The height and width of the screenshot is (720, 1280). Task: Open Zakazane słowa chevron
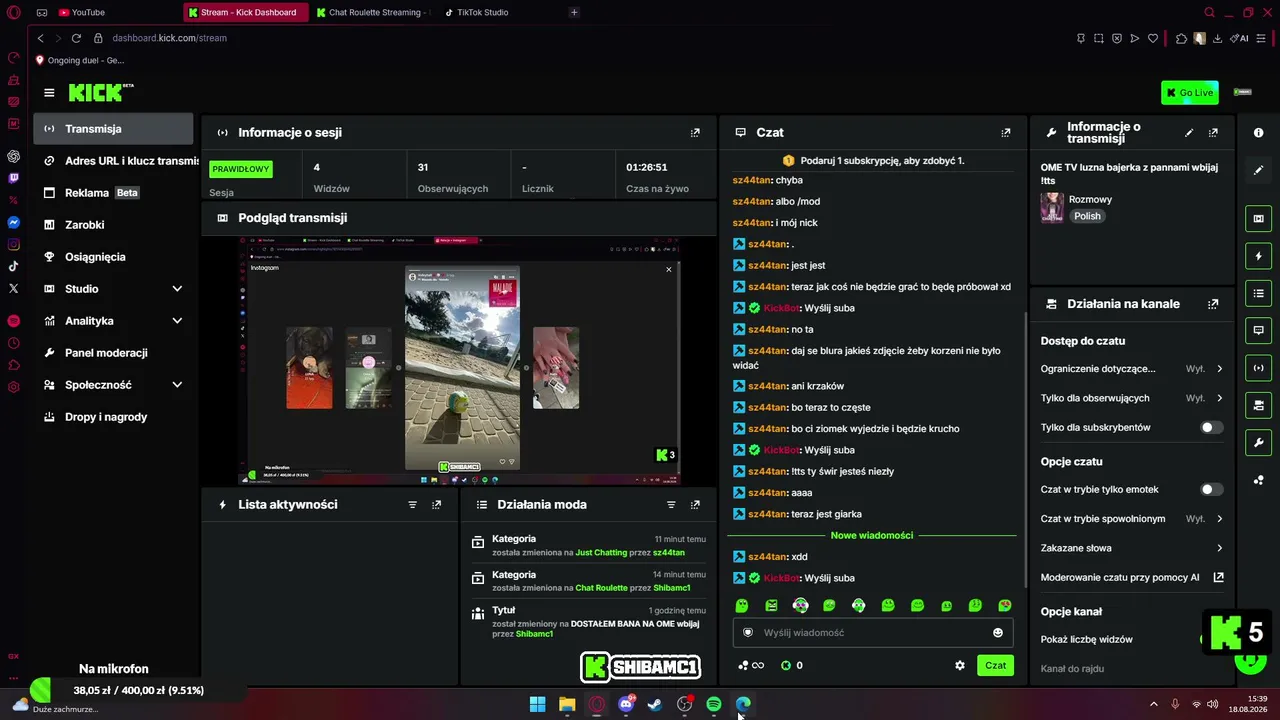1219,548
